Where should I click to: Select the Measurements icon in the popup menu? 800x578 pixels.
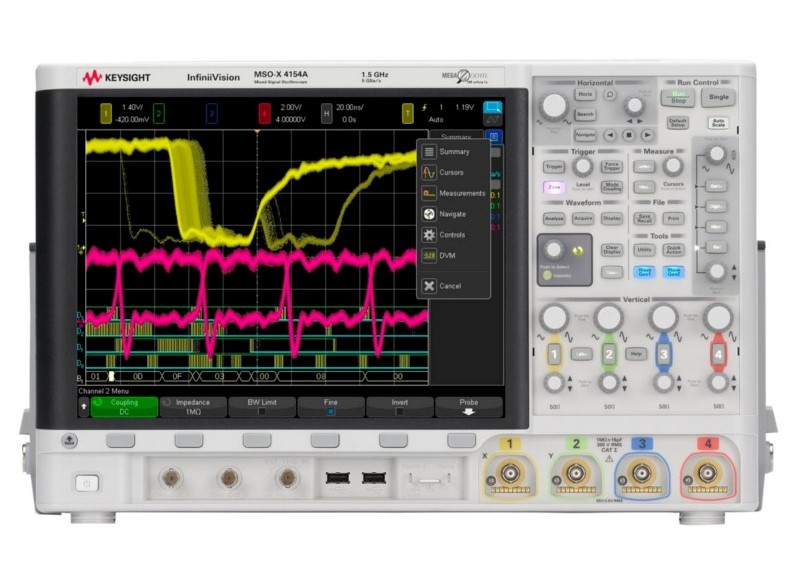[429, 193]
